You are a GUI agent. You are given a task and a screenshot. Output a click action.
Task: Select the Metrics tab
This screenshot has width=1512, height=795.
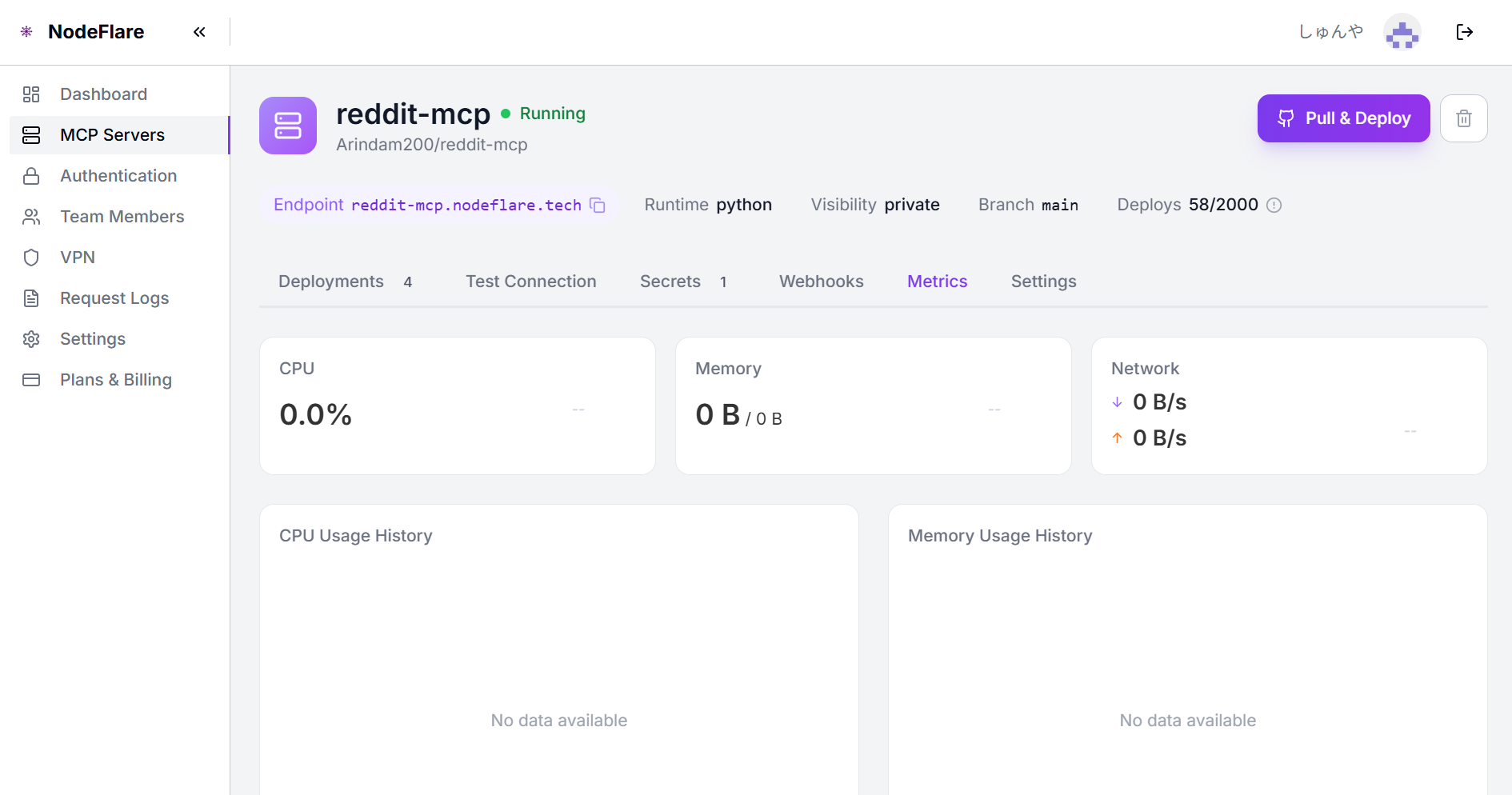(x=938, y=282)
